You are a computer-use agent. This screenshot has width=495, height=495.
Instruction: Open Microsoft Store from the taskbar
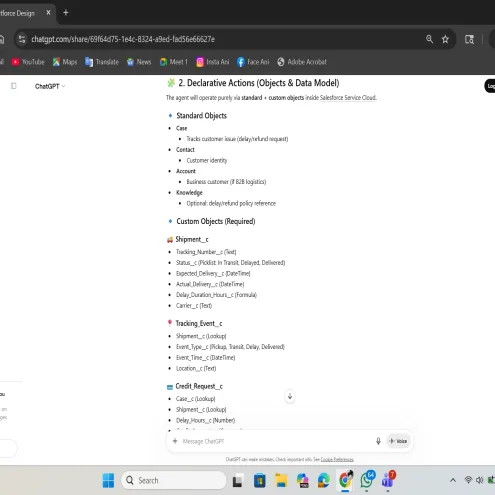click(260, 480)
